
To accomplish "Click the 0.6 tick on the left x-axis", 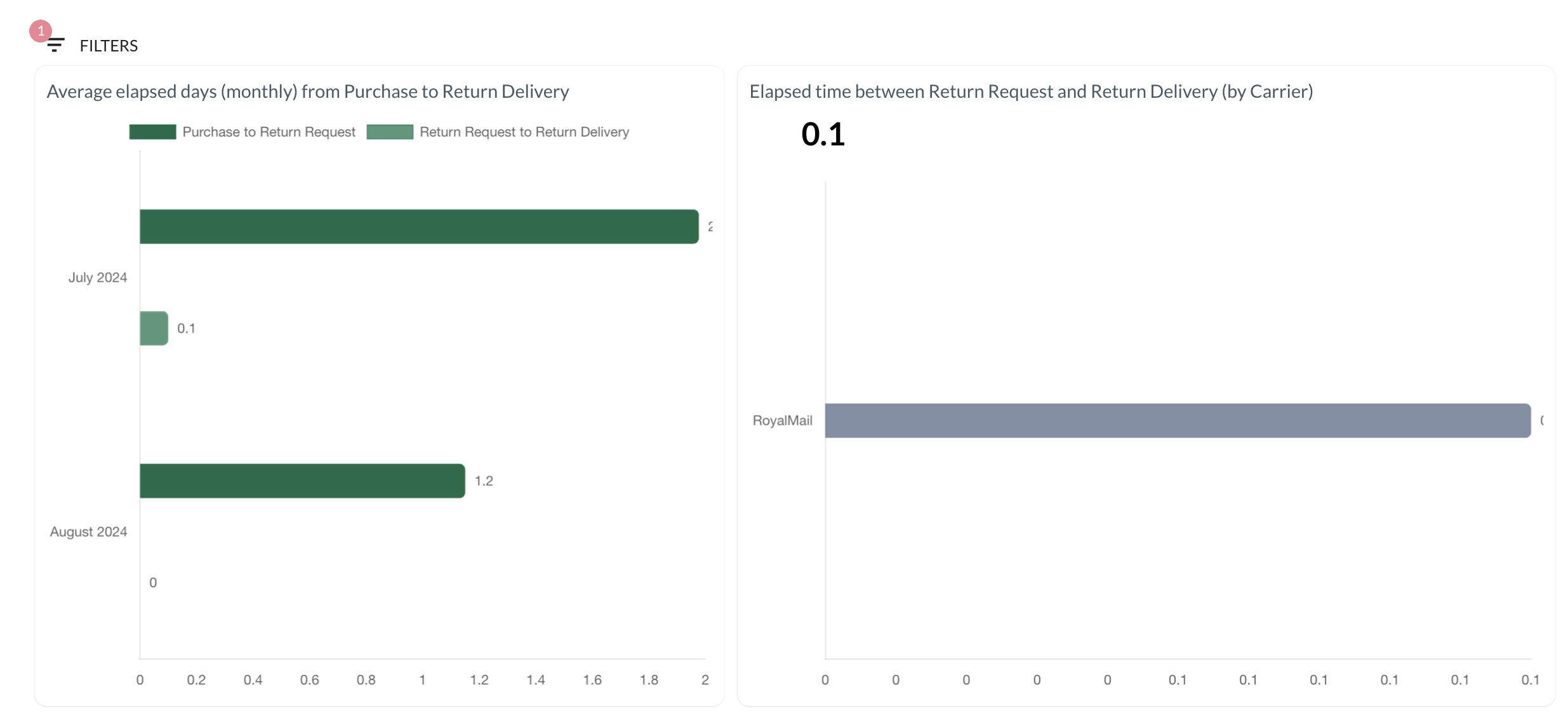I will [x=309, y=679].
